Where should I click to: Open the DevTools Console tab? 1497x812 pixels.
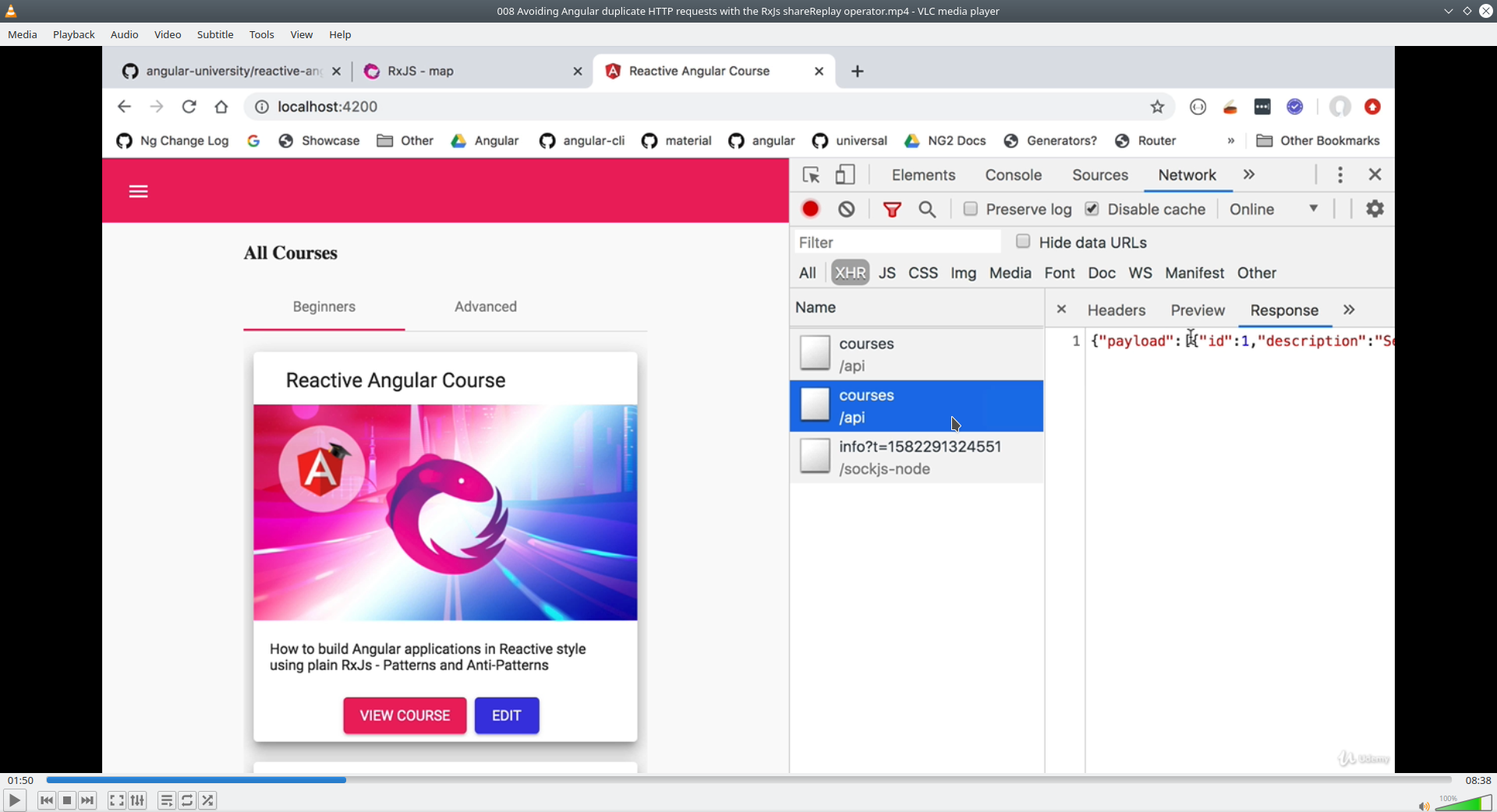1013,175
